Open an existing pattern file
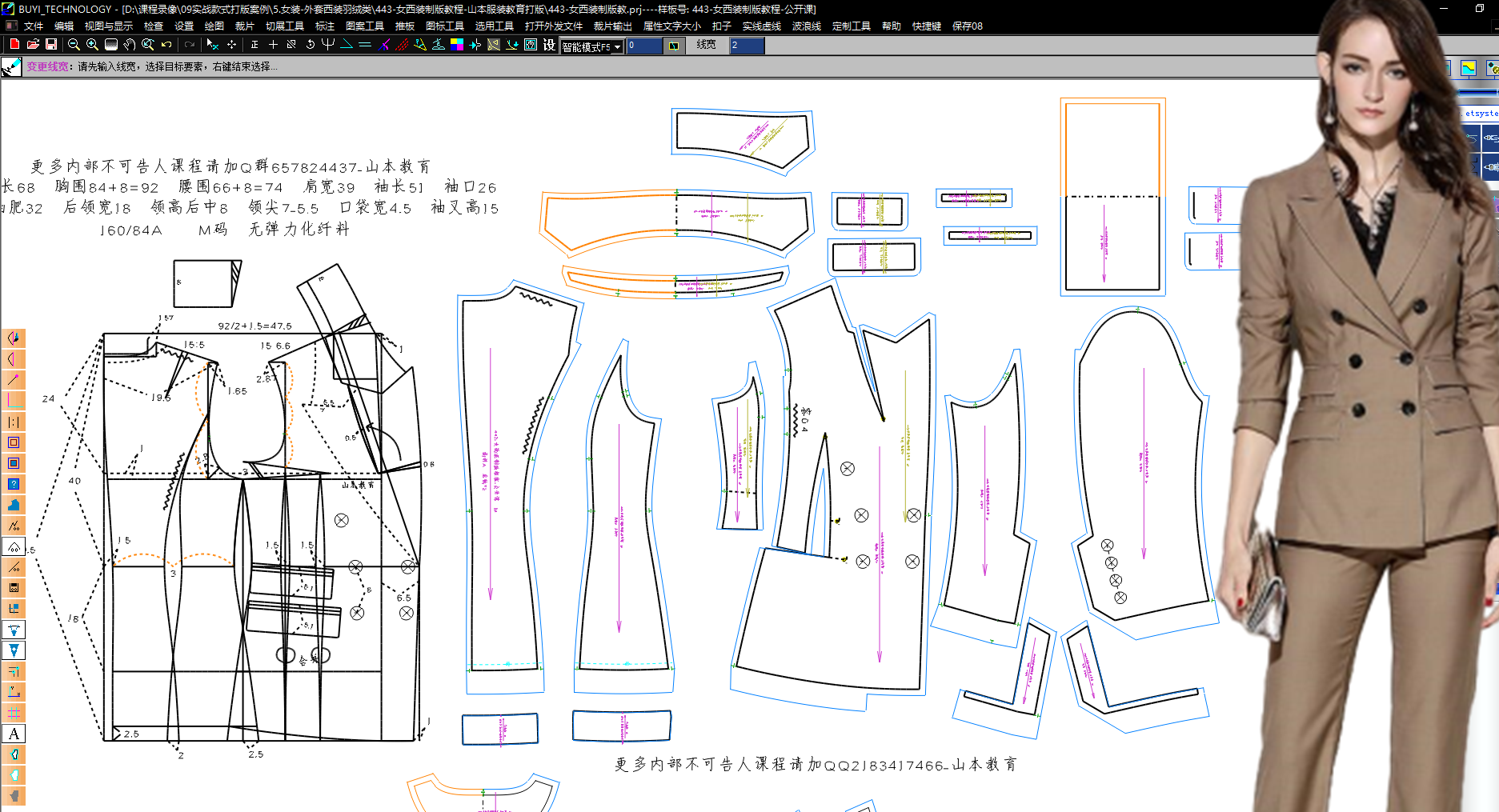 tap(33, 45)
